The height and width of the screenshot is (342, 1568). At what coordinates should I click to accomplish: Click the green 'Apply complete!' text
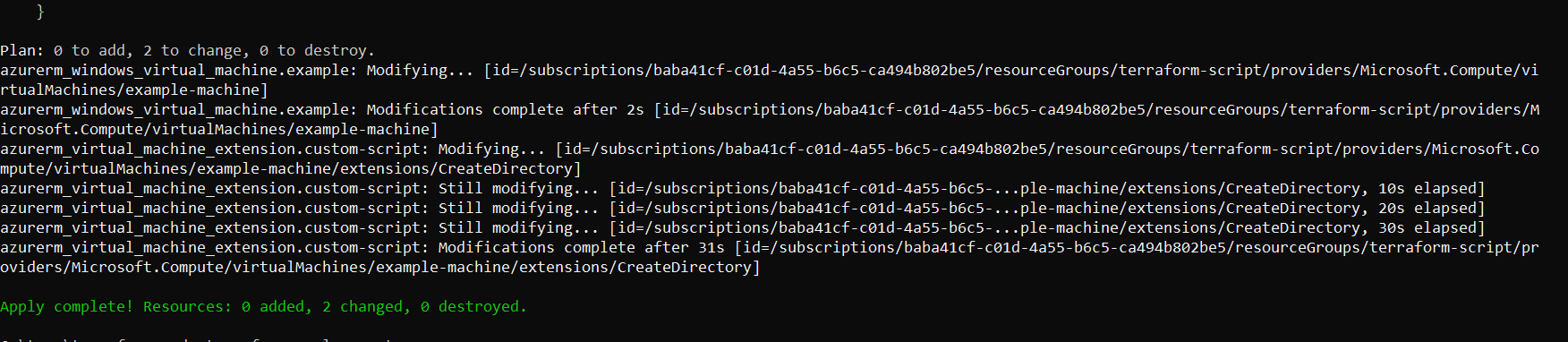66,307
